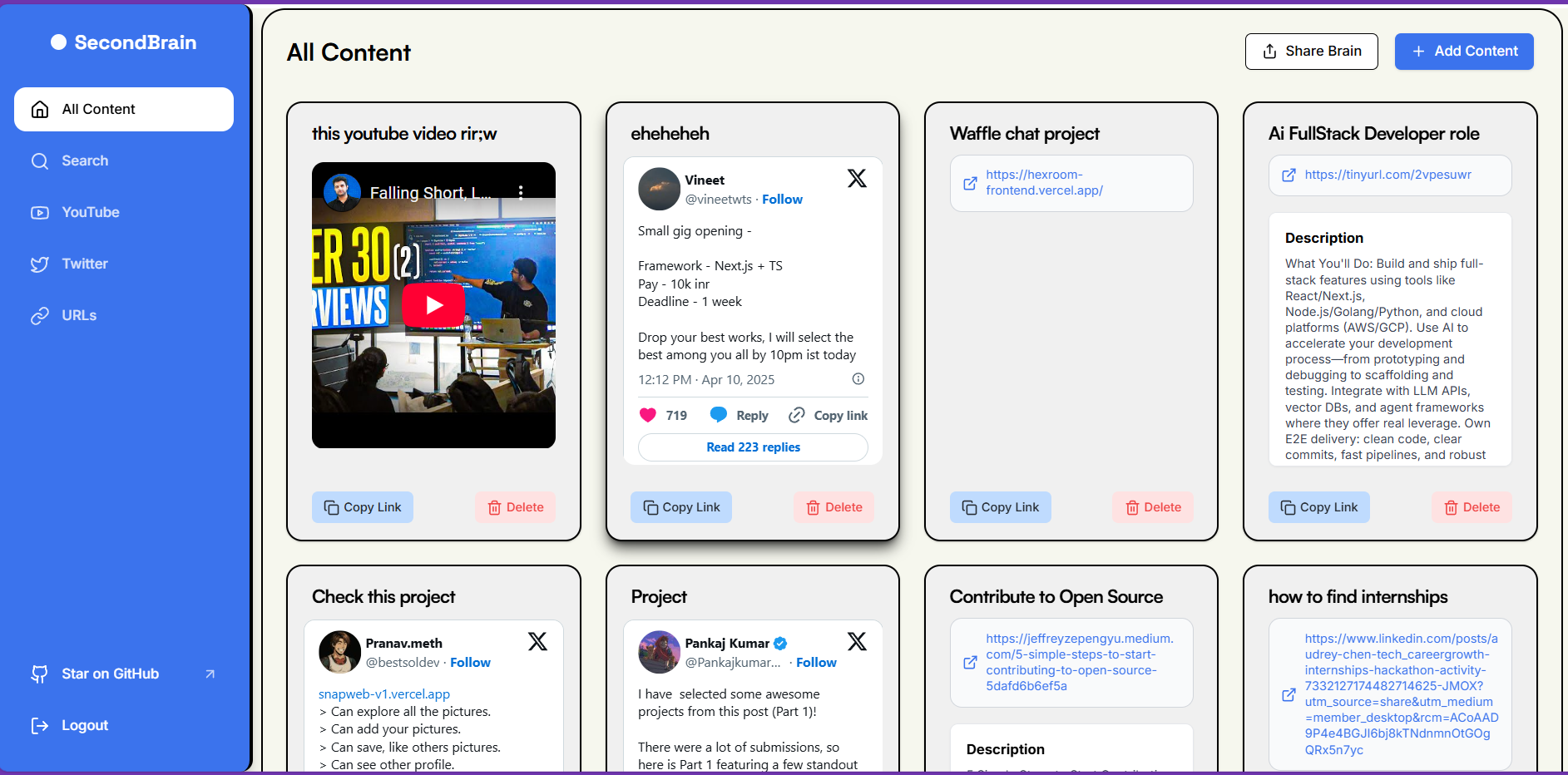The image size is (1568, 775).
Task: Click the external link icon in Waffle chat card
Action: tap(970, 183)
